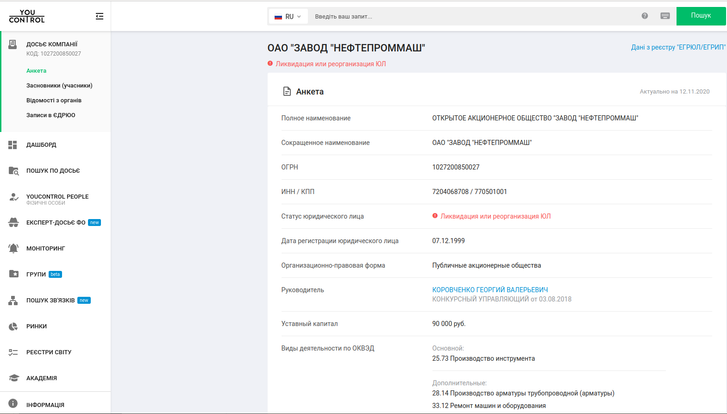
Task: Go to ДАШБОРД menu item
Action: tap(41, 145)
